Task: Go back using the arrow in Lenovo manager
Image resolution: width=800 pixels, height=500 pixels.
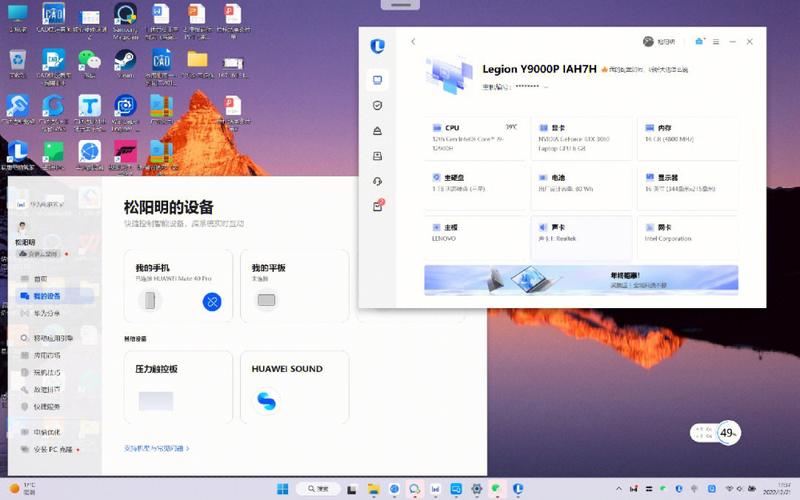Action: click(413, 42)
